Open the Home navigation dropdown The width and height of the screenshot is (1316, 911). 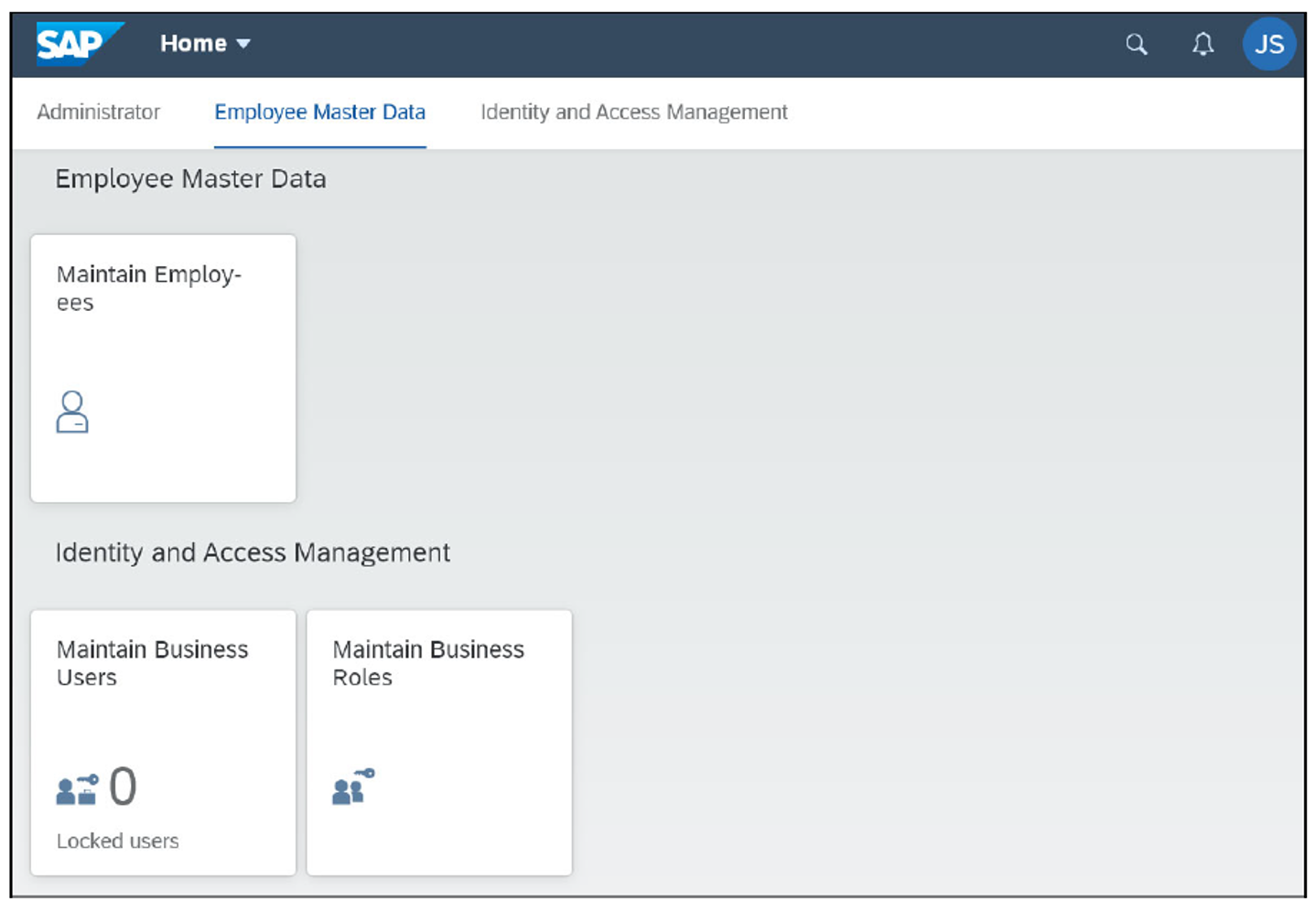(x=203, y=43)
